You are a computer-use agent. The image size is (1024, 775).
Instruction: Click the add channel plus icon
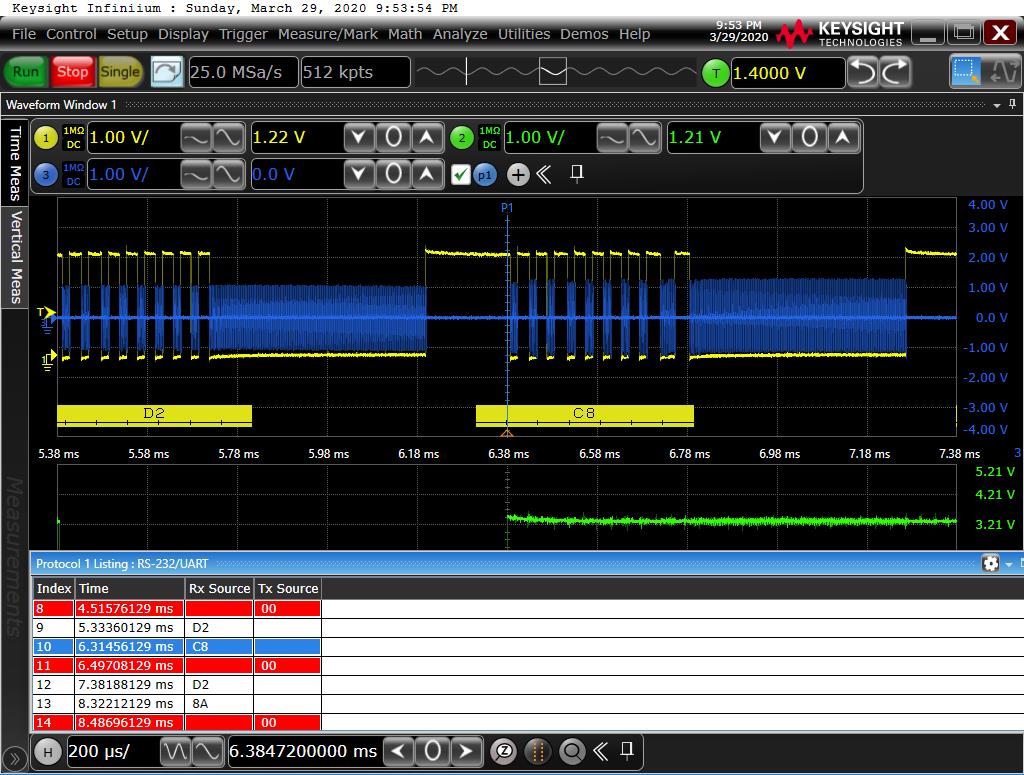518,175
